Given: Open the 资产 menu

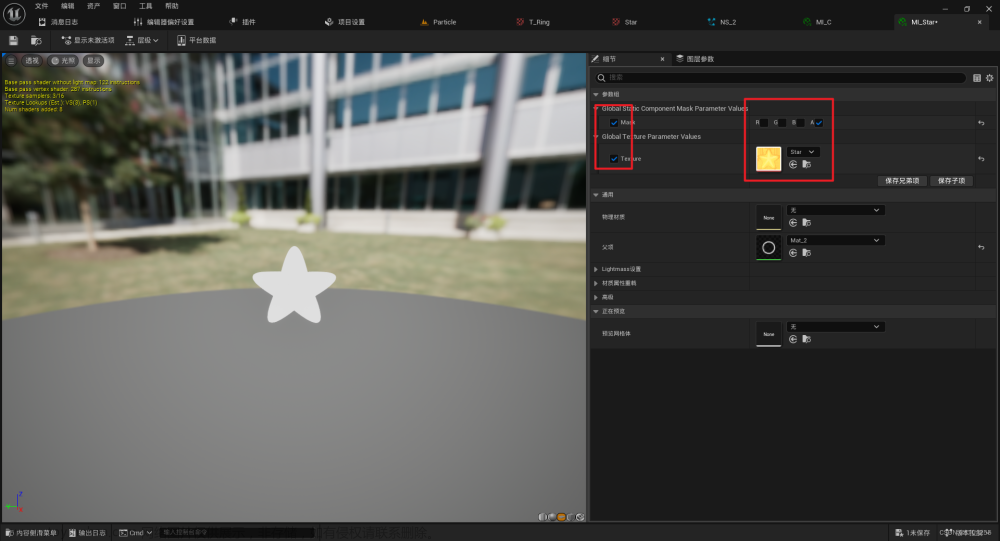Looking at the screenshot, I should click(94, 6).
